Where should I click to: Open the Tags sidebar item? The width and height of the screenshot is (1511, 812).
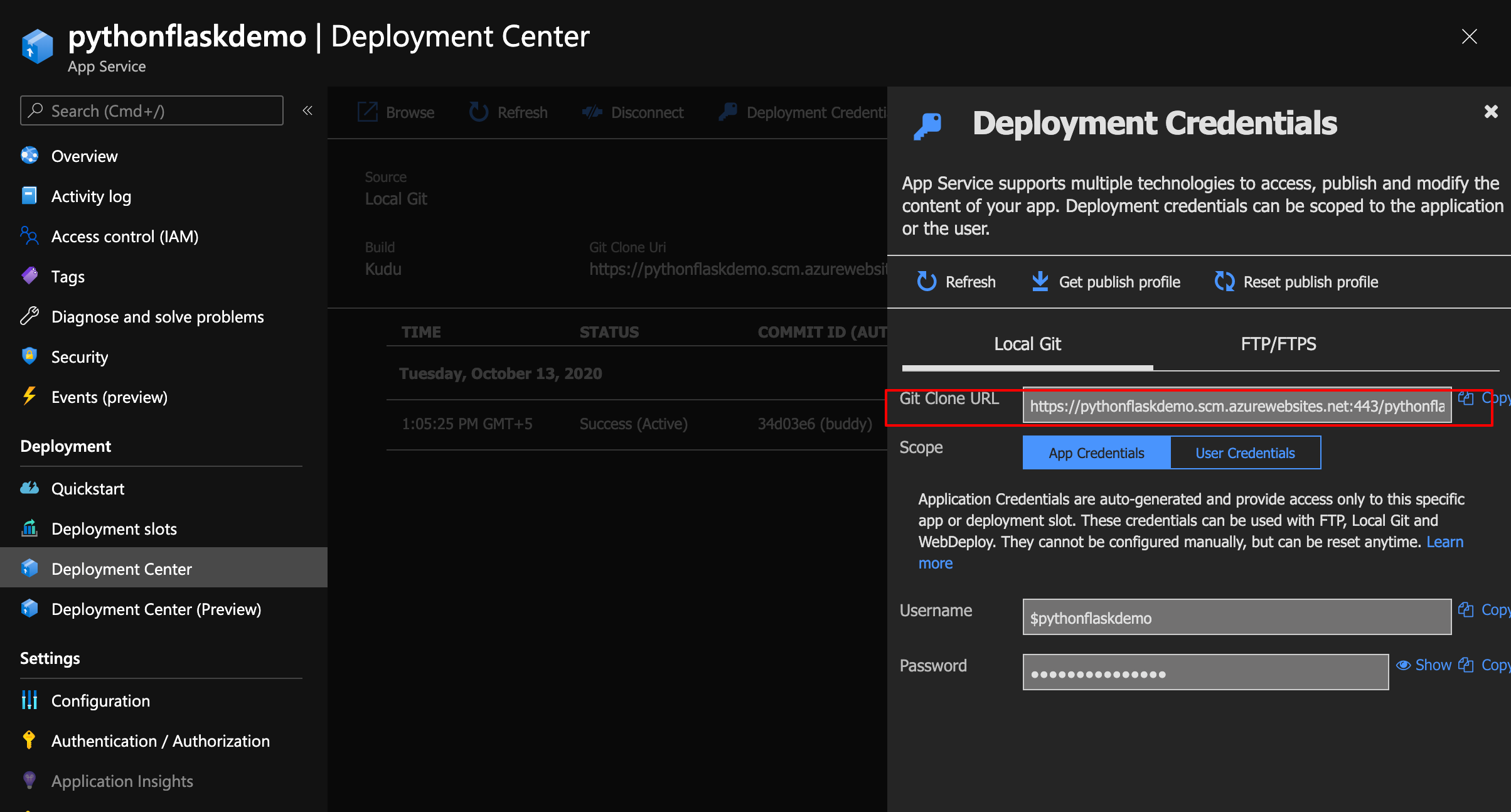[68, 277]
